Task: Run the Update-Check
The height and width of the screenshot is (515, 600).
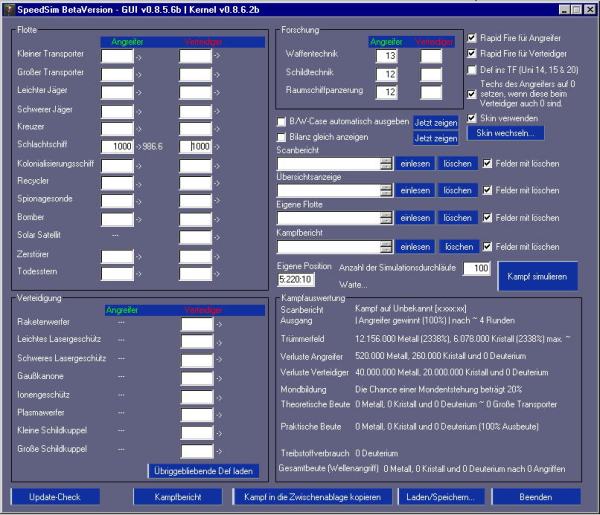Action: pos(55,497)
